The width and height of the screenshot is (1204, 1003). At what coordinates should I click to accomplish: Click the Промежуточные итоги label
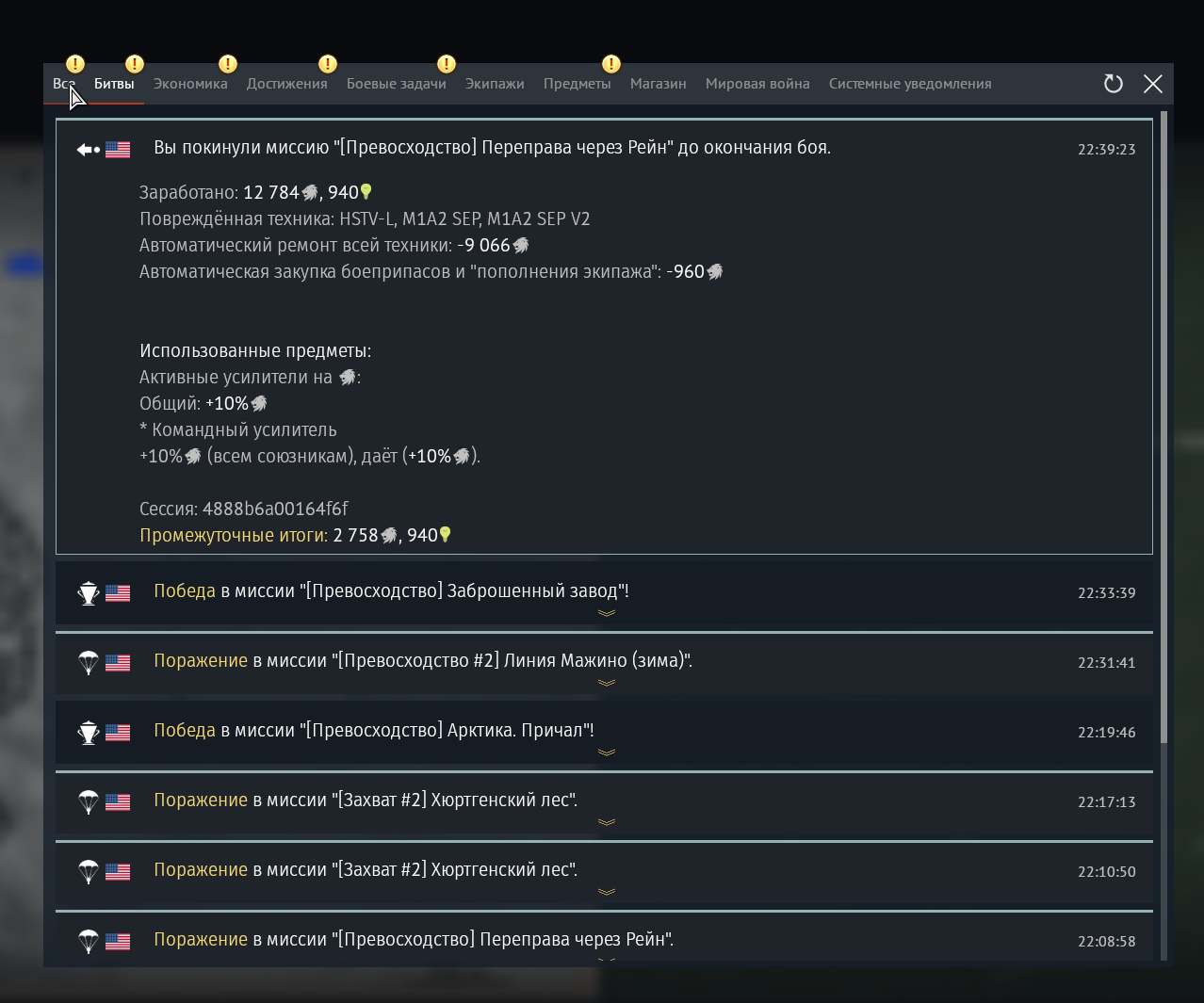click(234, 535)
